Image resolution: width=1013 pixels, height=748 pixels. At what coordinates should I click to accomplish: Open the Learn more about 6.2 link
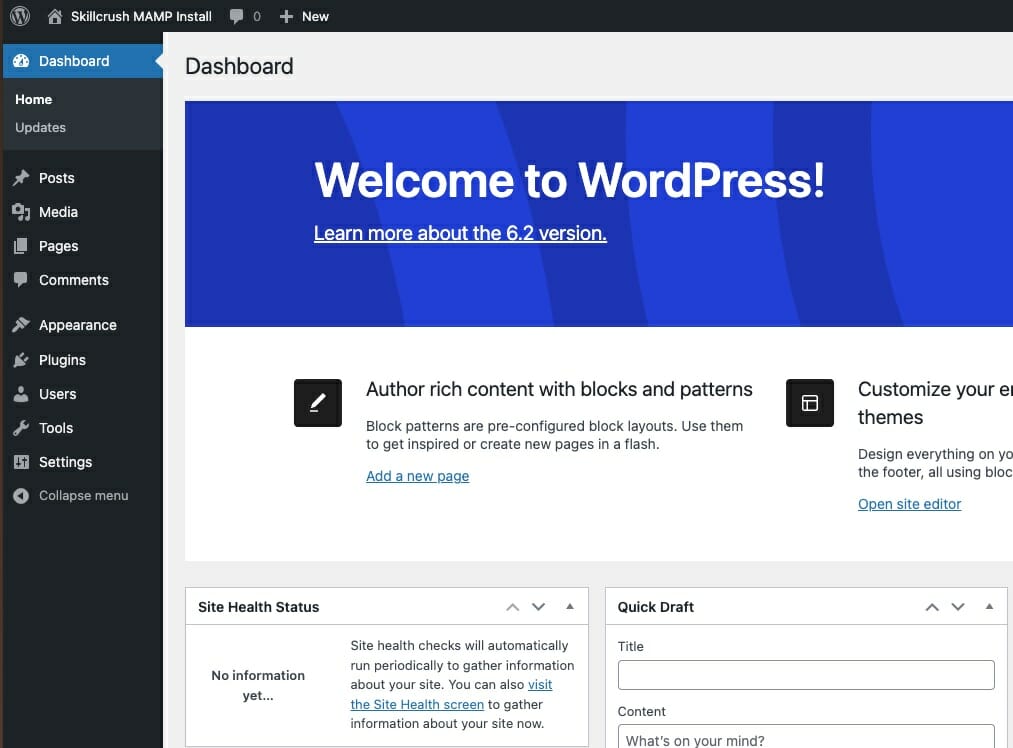tap(459, 233)
